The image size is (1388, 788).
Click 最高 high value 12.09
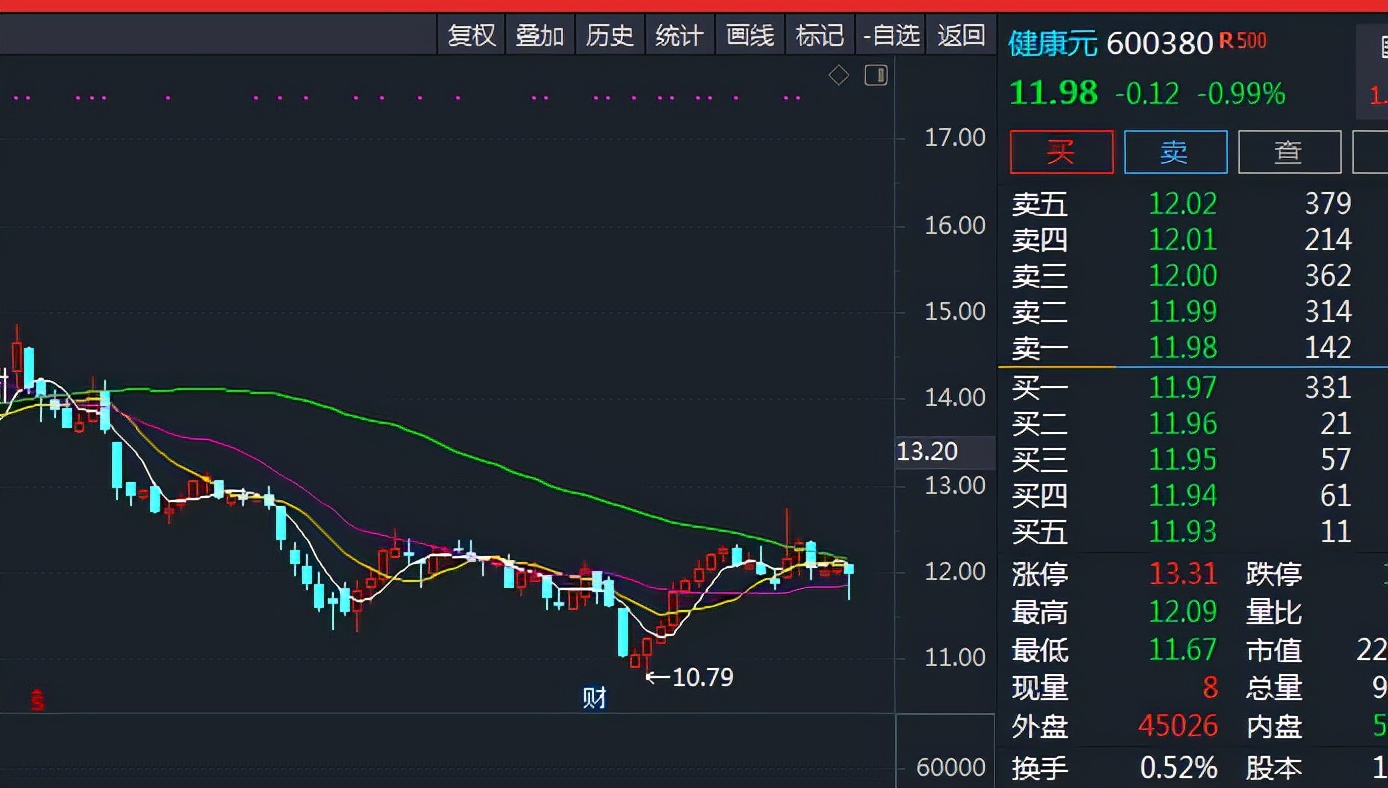tap(1183, 612)
